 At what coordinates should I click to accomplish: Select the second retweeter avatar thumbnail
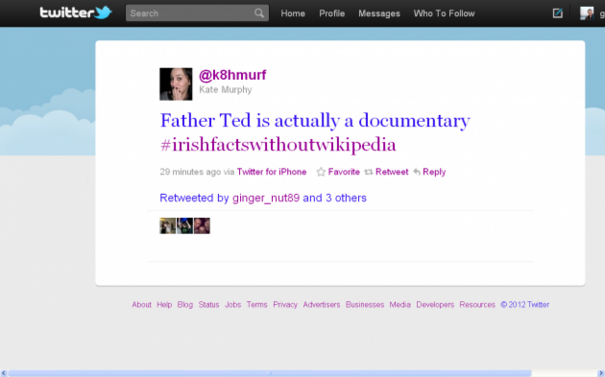pos(185,226)
